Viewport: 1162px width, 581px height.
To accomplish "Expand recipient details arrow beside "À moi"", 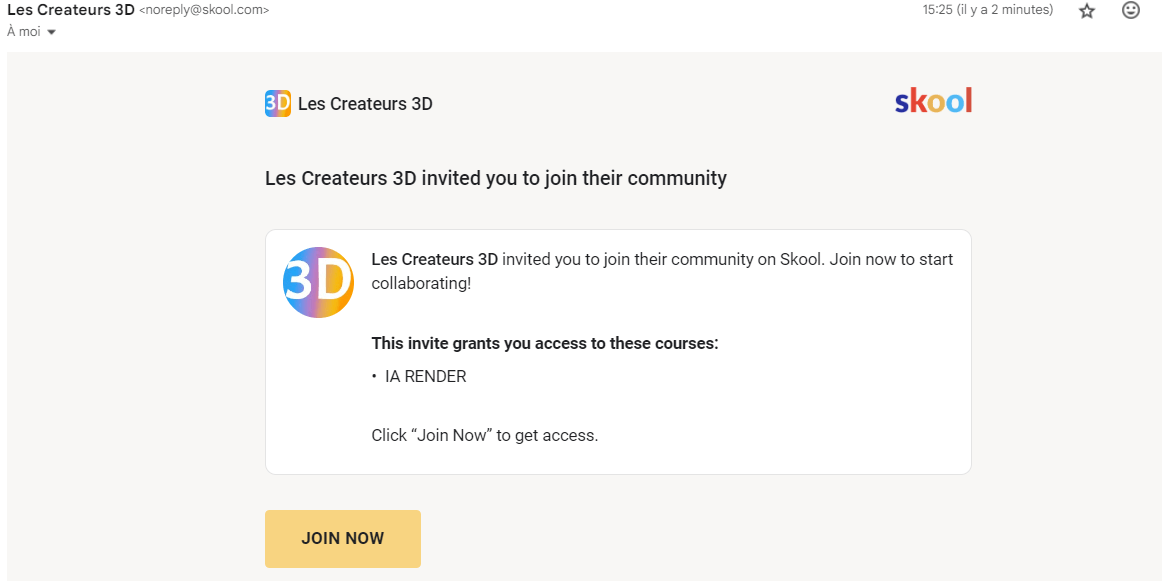I will click(51, 33).
